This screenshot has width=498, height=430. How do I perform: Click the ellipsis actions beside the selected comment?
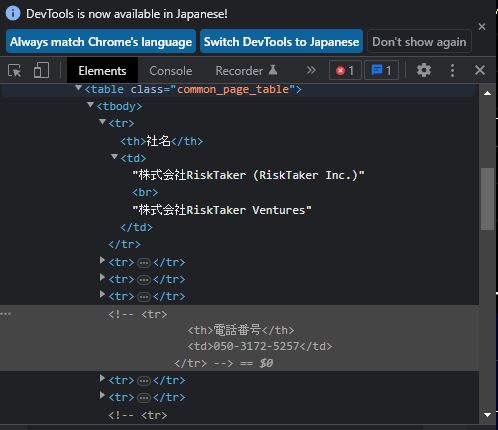pyautogui.click(x=6, y=314)
